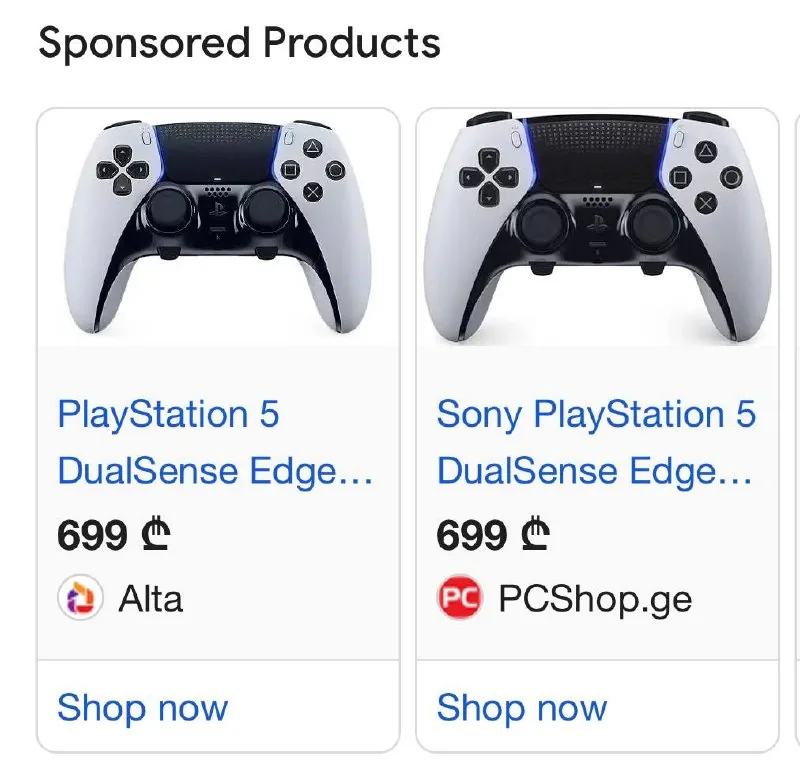Open the Alta DualSense Edge controller image

tap(218, 228)
